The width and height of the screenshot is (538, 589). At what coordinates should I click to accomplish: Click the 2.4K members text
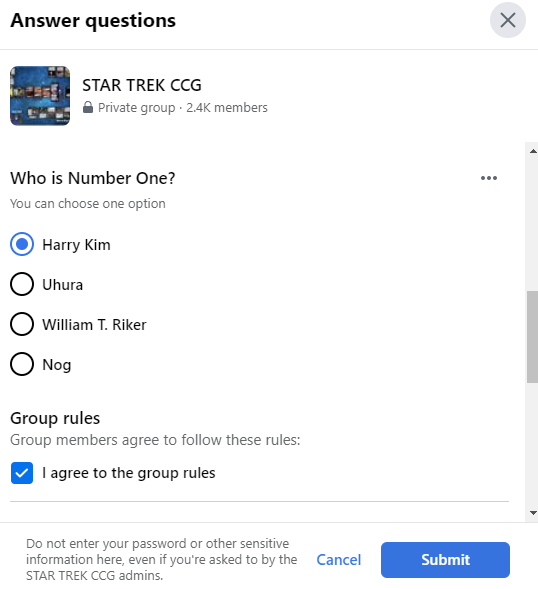(227, 108)
